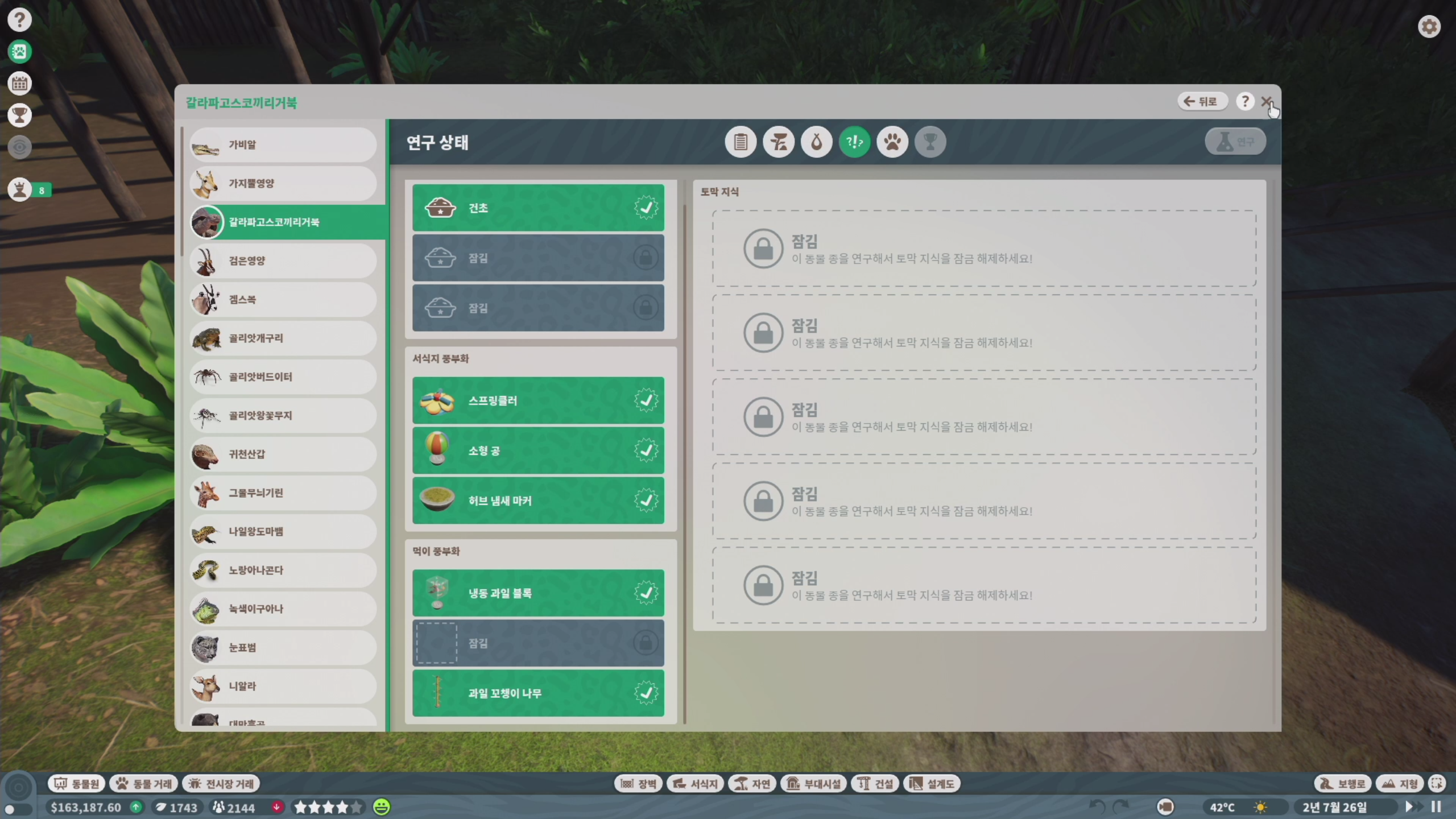
Task: Click the settings gear icon
Action: [x=1428, y=27]
